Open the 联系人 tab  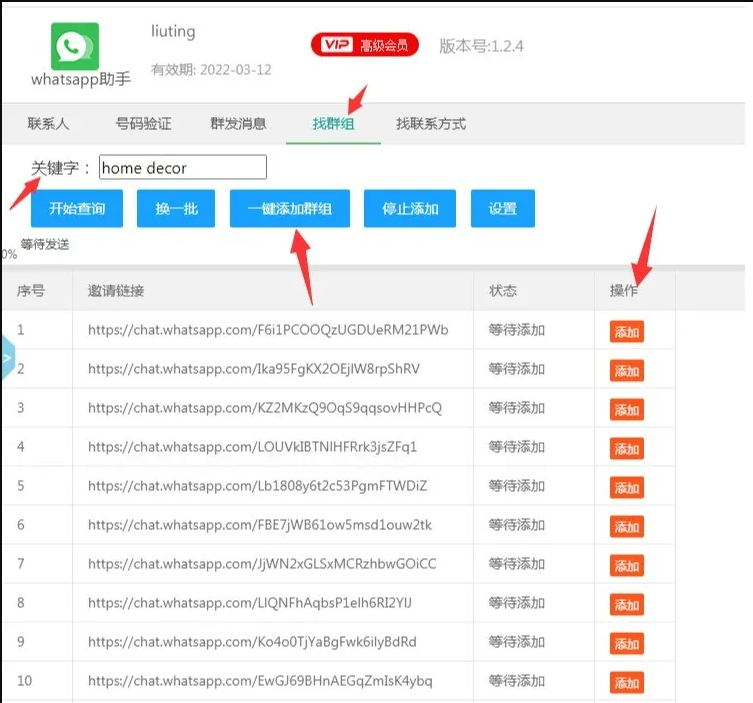(48, 124)
